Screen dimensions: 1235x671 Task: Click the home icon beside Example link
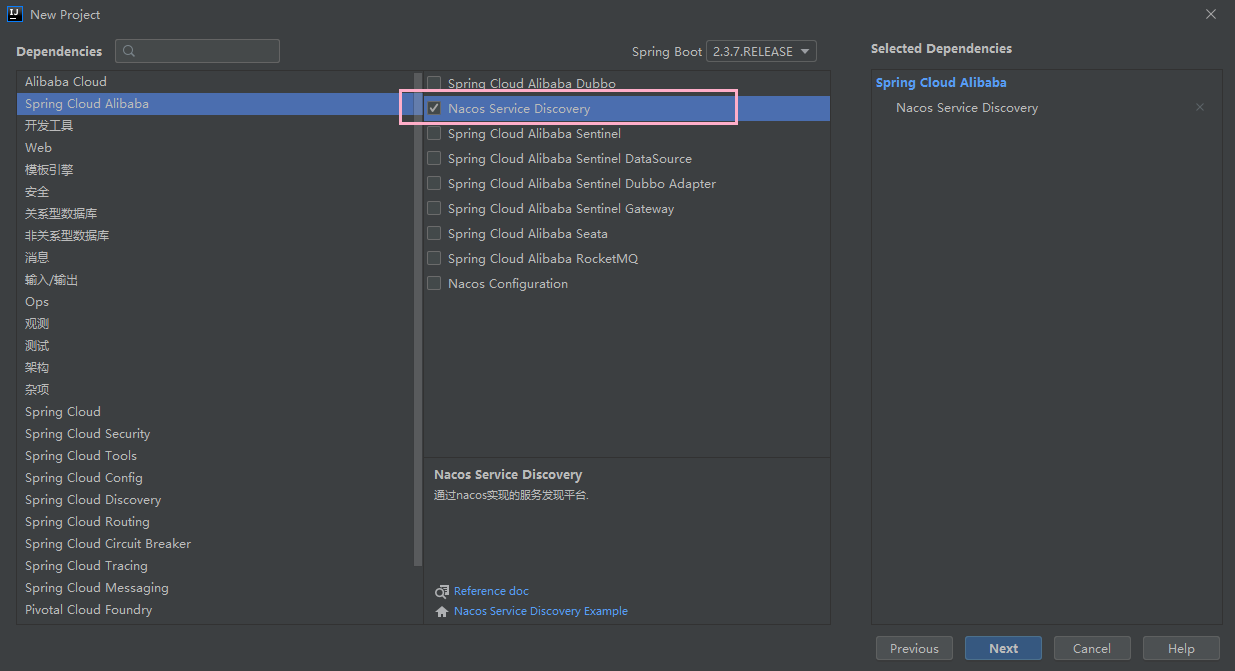click(x=442, y=611)
